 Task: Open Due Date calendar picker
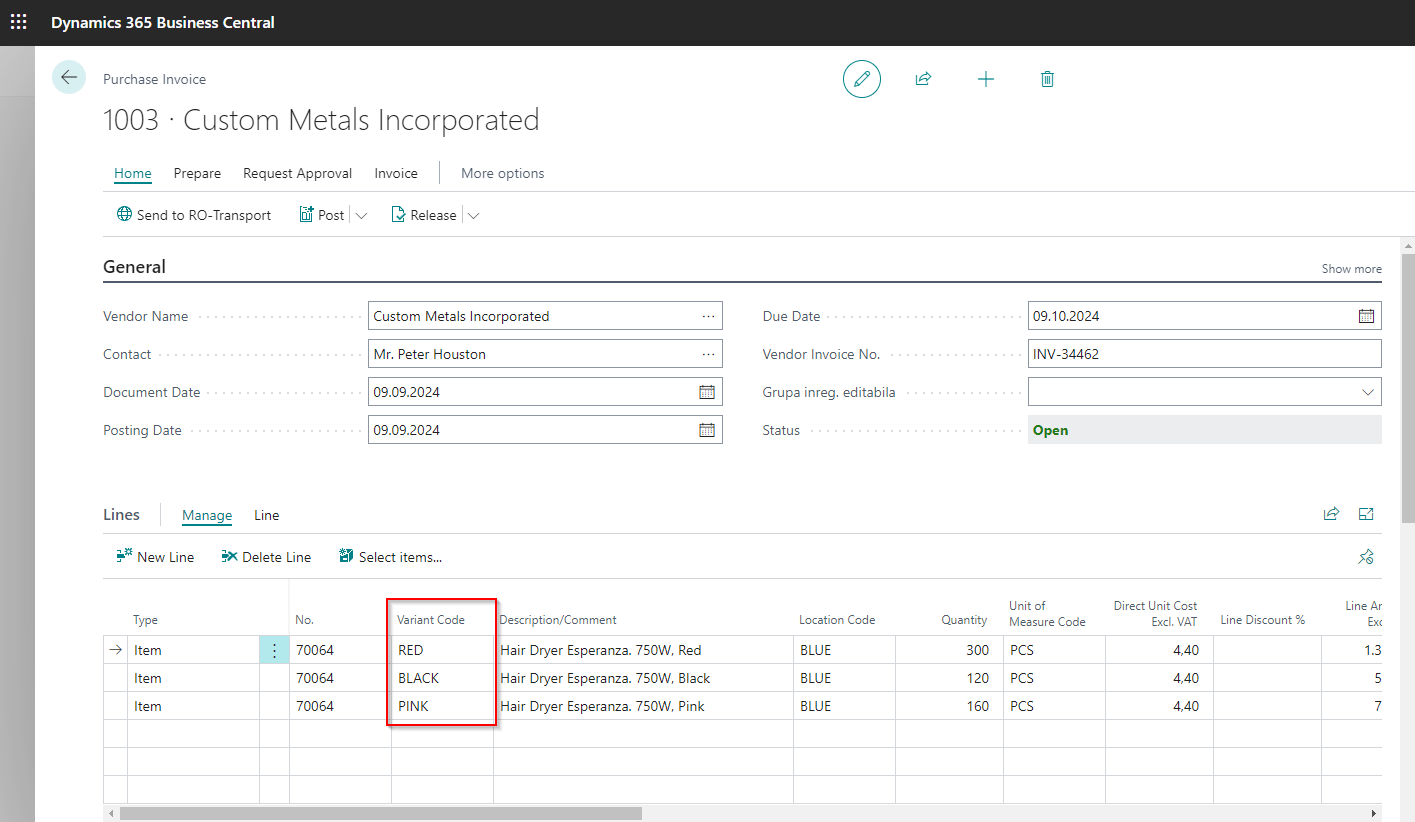[x=1366, y=316]
